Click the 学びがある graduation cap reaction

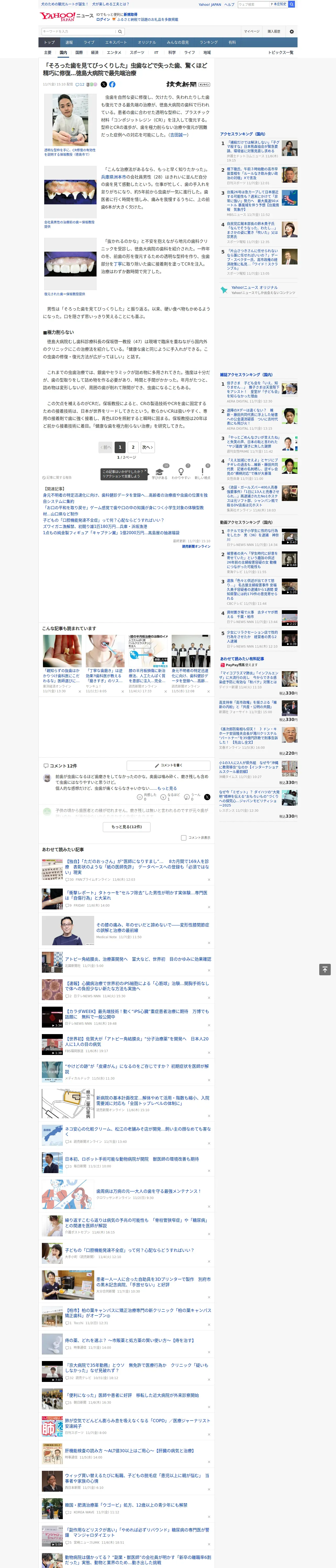(x=160, y=472)
